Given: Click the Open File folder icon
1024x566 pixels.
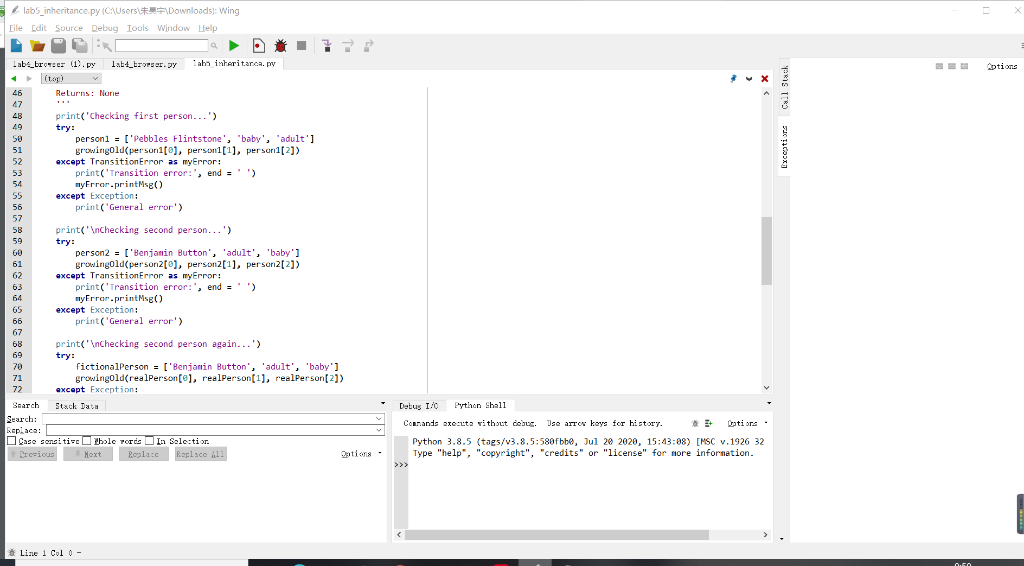Looking at the screenshot, I should 37,46.
